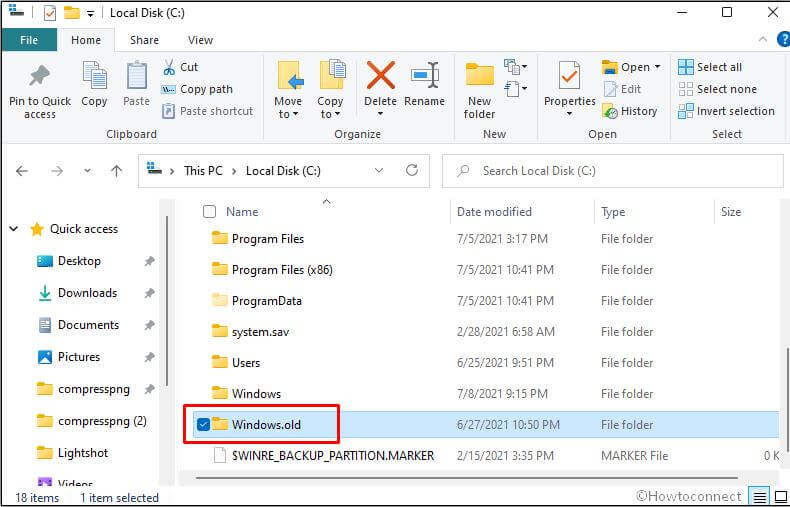Open the dropdown arrow next to Open

(x=657, y=67)
